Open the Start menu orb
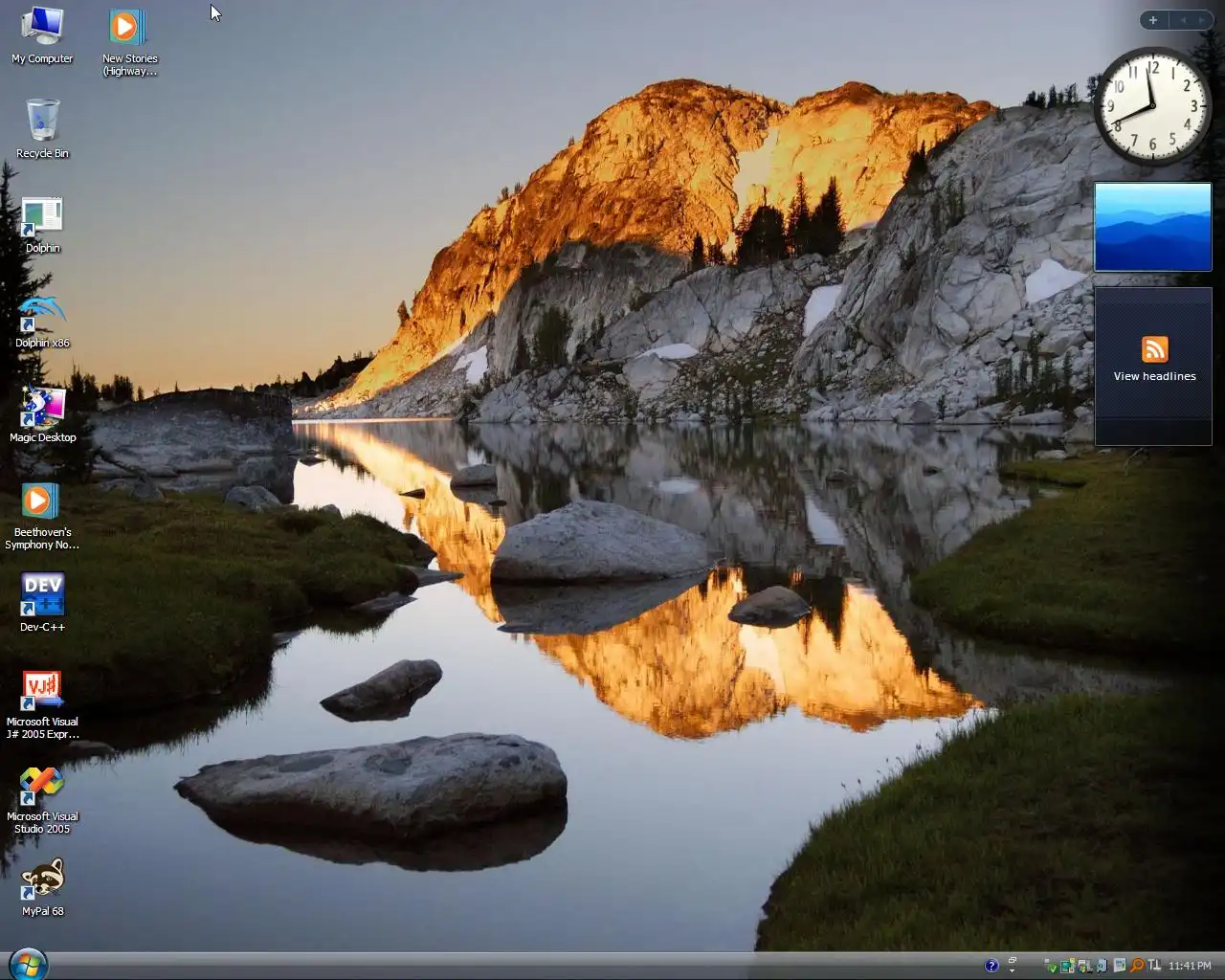 click(x=28, y=965)
